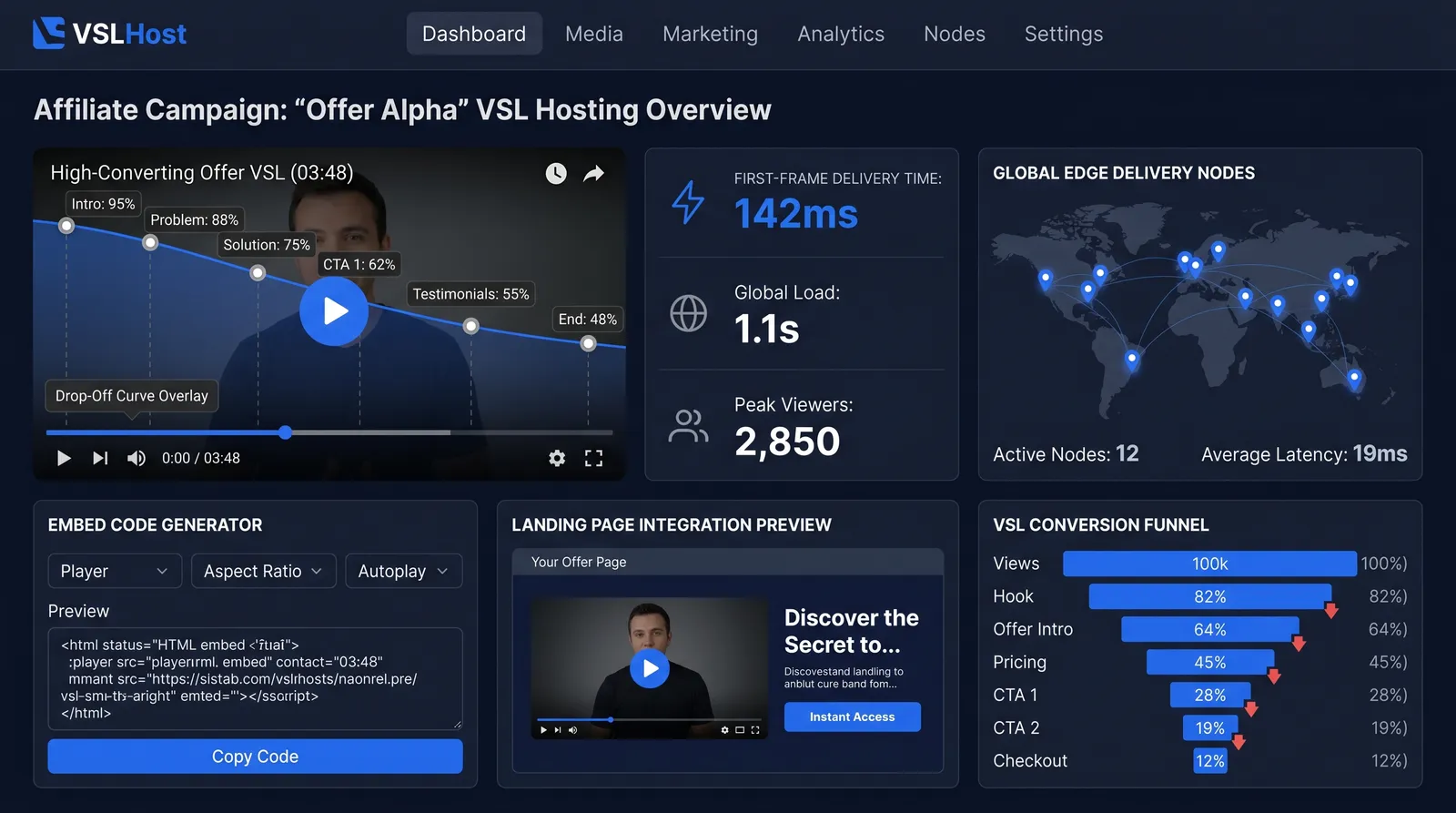Click the Hook 82% funnel bar
The width and height of the screenshot is (1456, 813).
[1209, 596]
